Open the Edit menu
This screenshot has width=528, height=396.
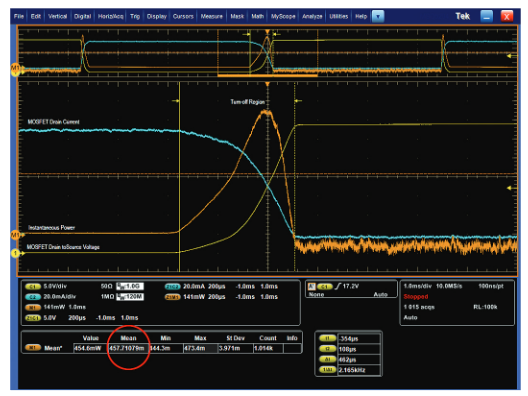[36, 16]
